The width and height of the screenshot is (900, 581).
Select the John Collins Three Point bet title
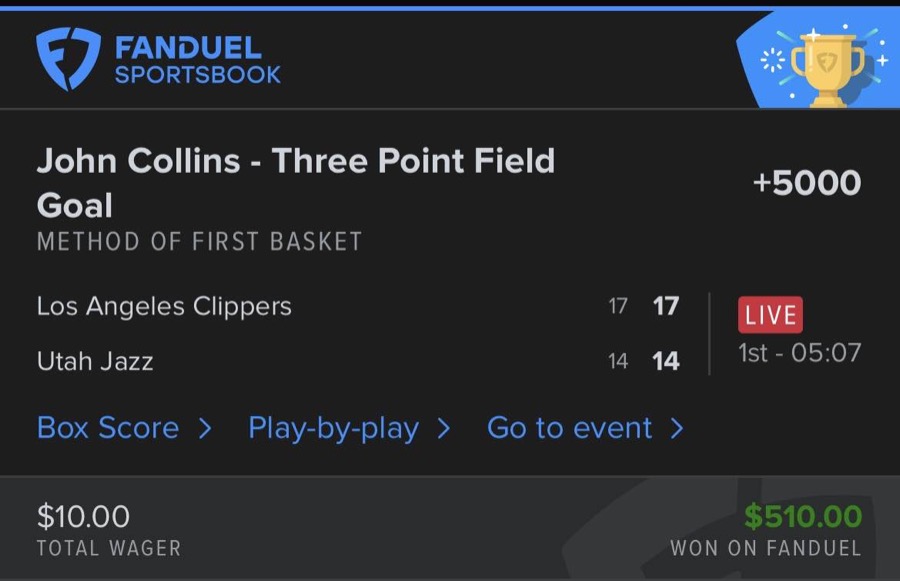pos(296,183)
